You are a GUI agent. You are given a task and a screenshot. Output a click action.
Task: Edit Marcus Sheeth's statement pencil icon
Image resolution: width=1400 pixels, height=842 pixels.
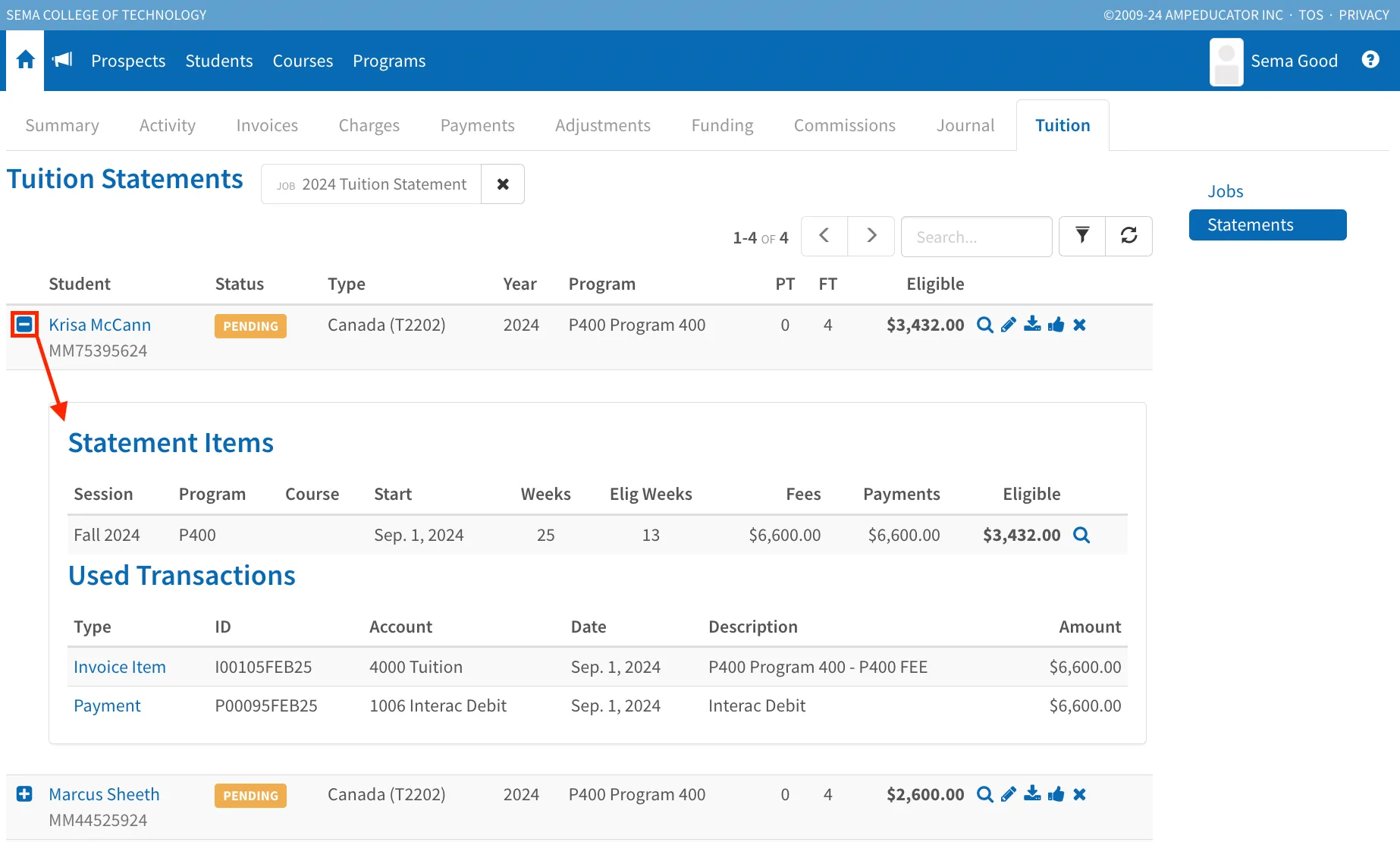(x=1008, y=794)
